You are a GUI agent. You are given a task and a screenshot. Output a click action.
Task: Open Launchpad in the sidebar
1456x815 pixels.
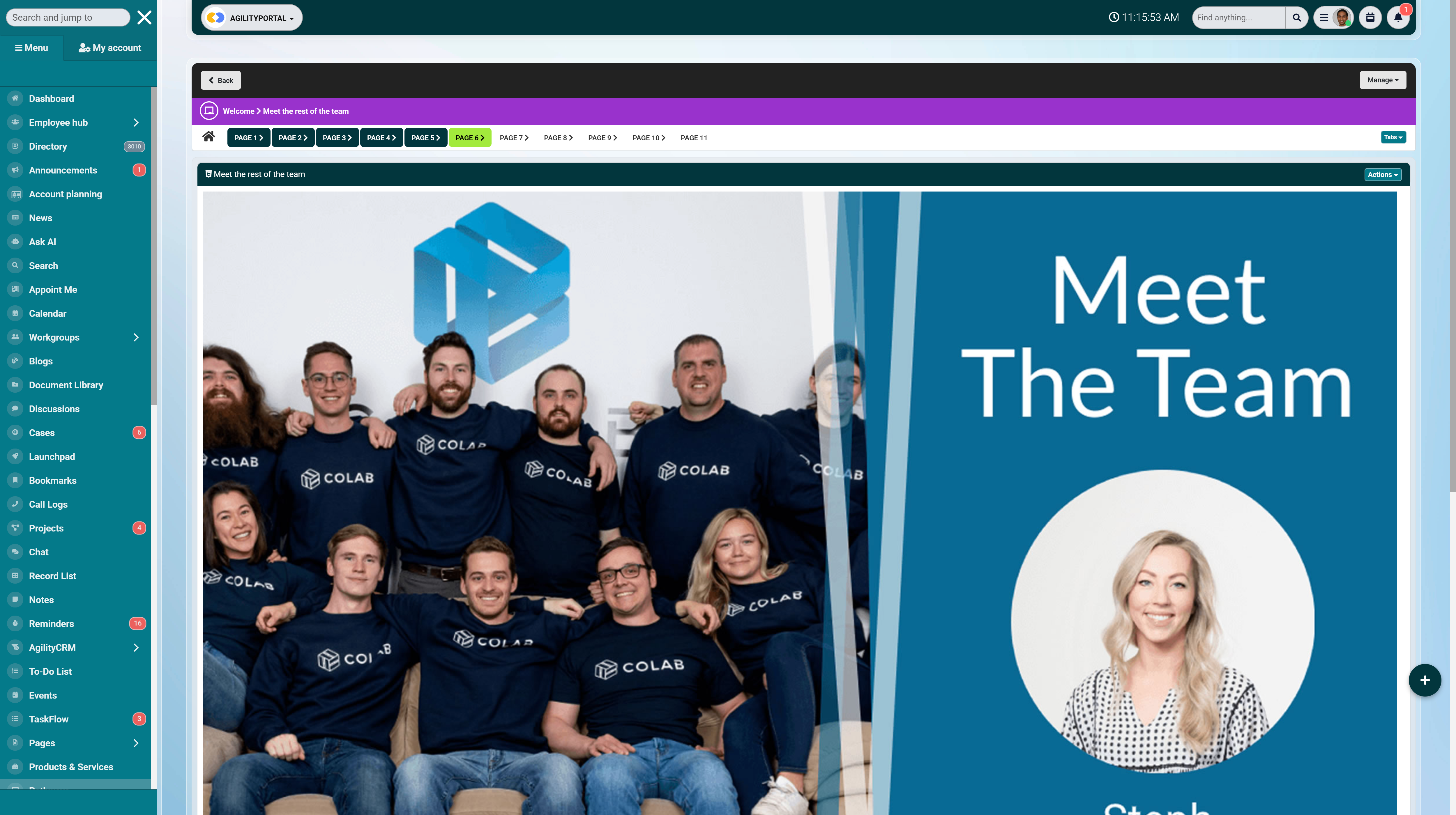click(x=52, y=456)
